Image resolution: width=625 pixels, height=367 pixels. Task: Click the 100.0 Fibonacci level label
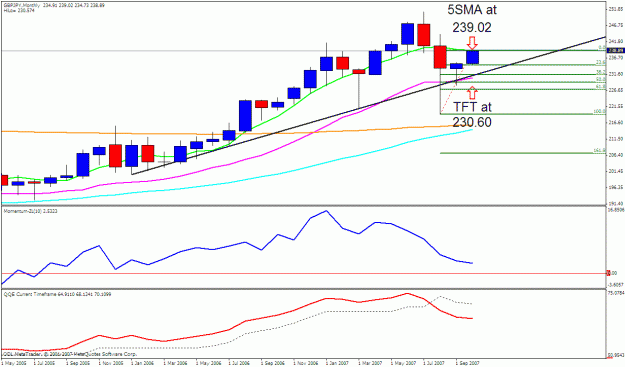[600, 112]
